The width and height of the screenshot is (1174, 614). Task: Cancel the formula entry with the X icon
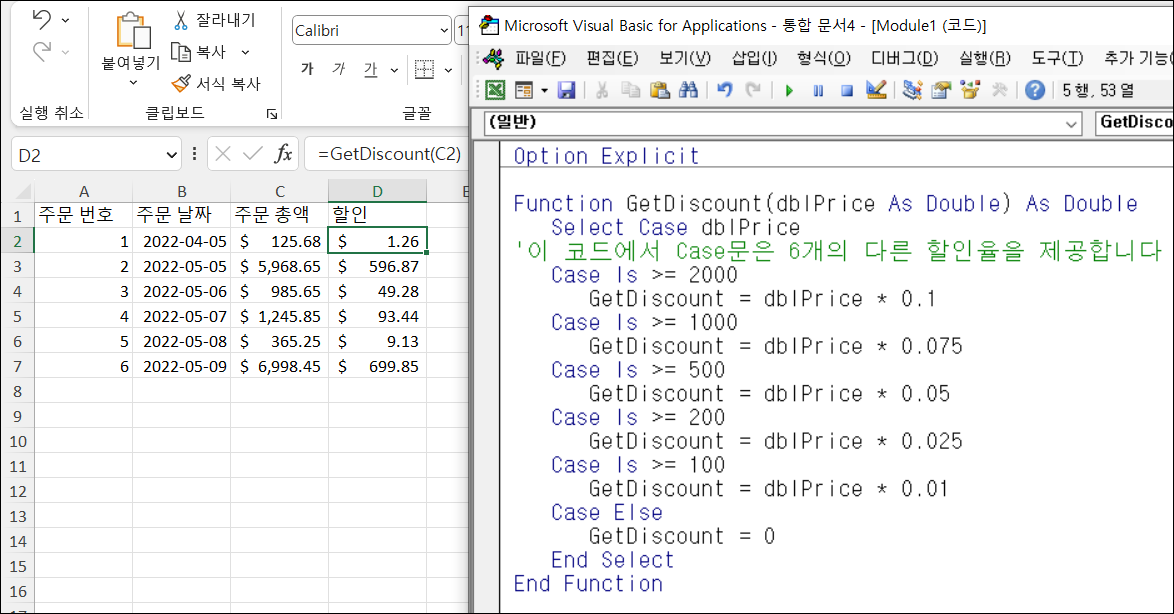pos(222,154)
